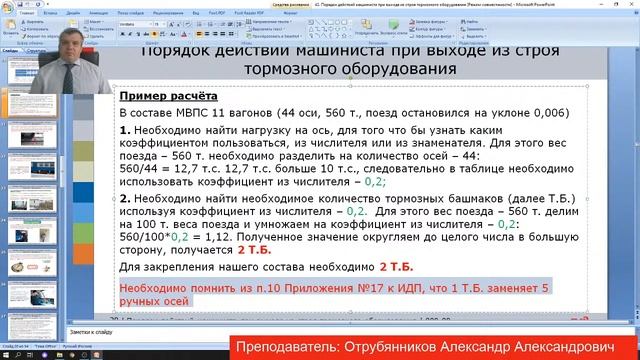
Task: Click the Quick Styles (Экспресс-стили) button
Action: [393, 27]
